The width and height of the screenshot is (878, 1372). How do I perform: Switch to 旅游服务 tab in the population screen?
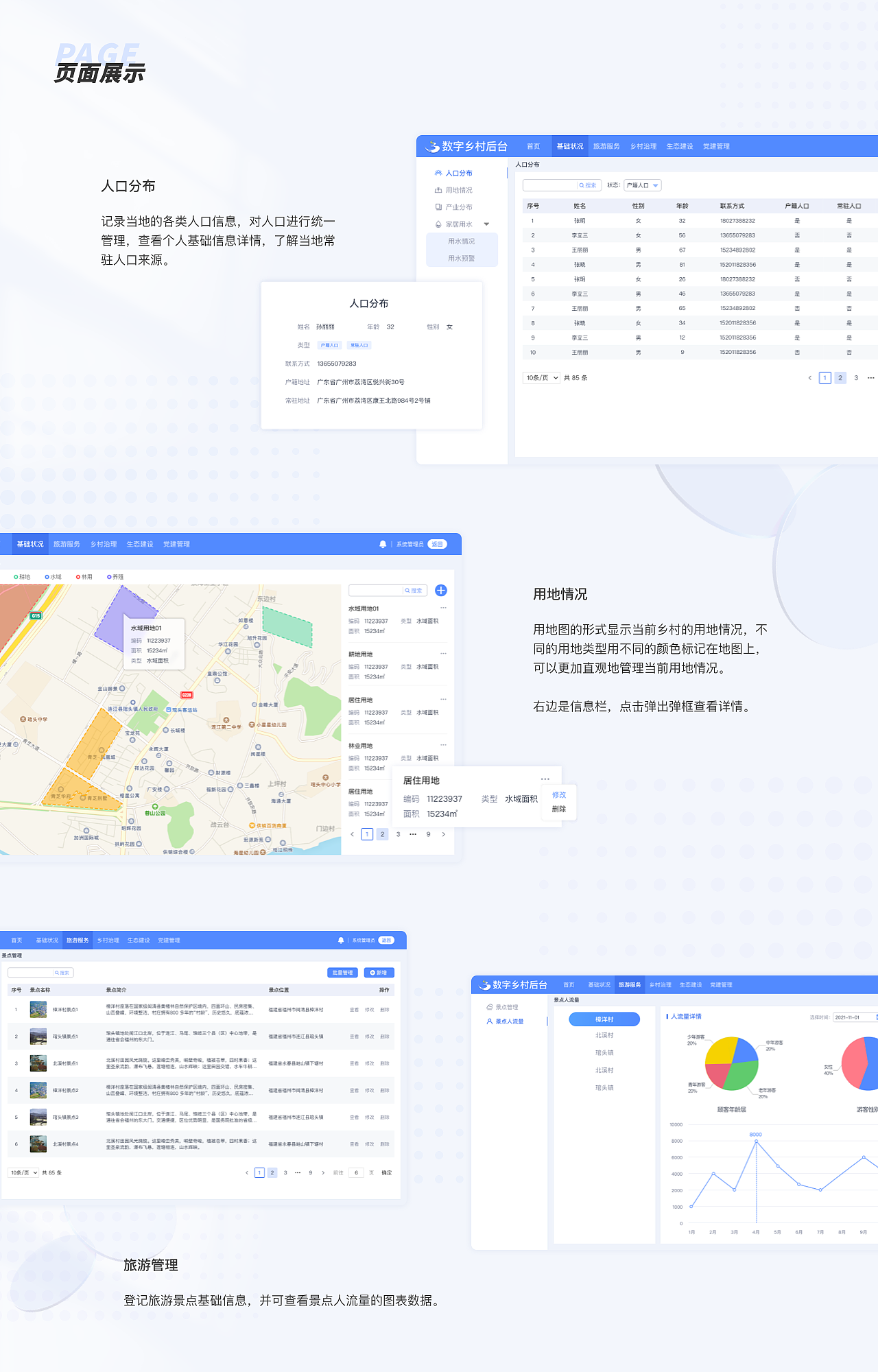click(606, 146)
